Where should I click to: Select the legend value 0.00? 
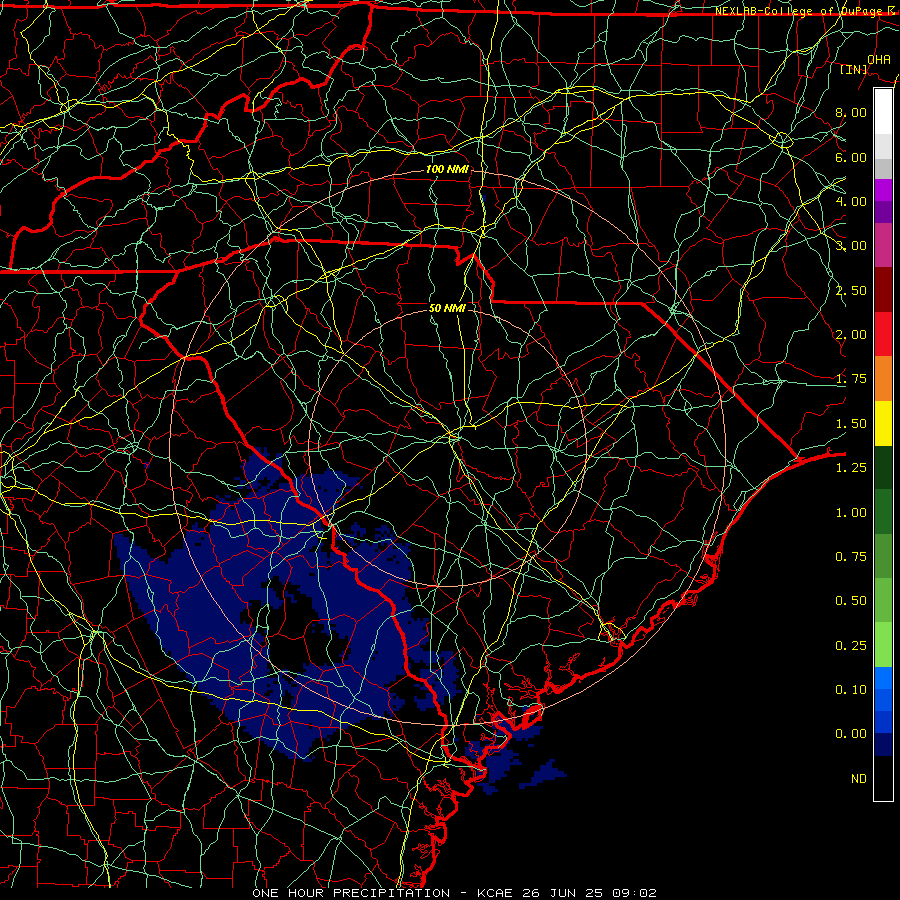(851, 734)
